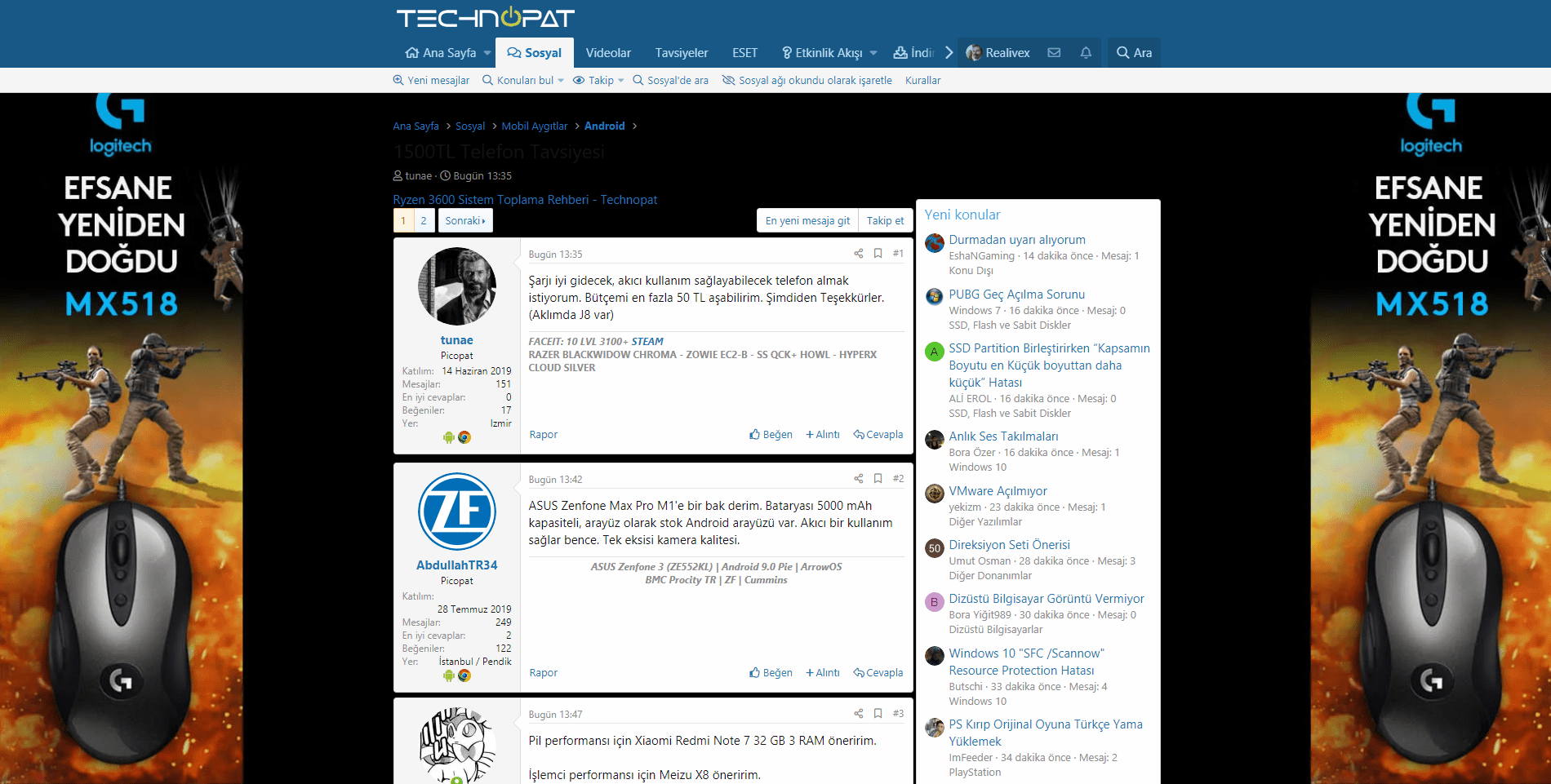Viewport: 1551px width, 784px height.
Task: Bookmark post #2
Action: 878,479
